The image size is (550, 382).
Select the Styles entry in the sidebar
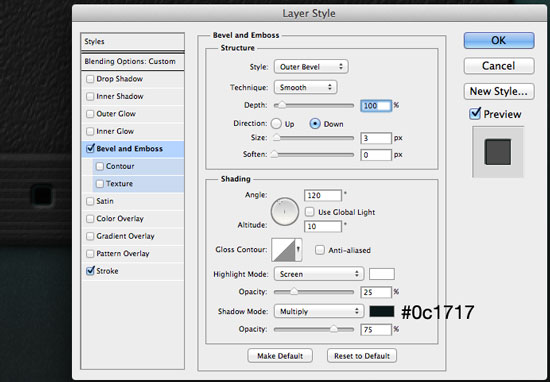point(132,42)
